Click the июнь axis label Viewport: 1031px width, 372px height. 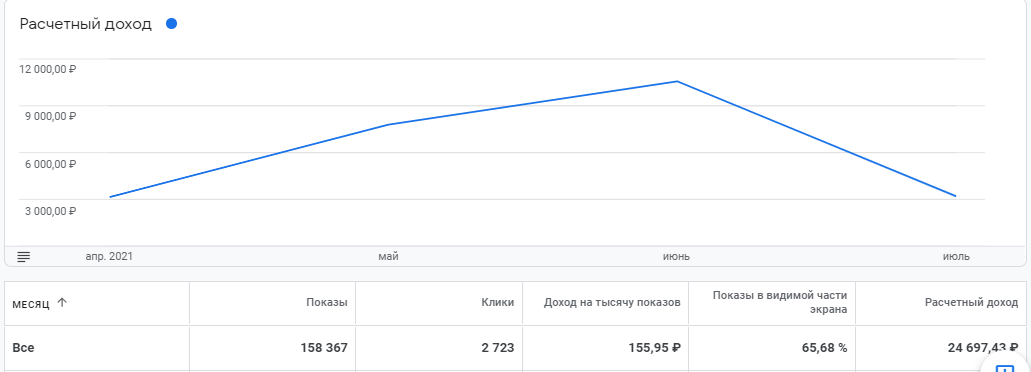click(676, 256)
